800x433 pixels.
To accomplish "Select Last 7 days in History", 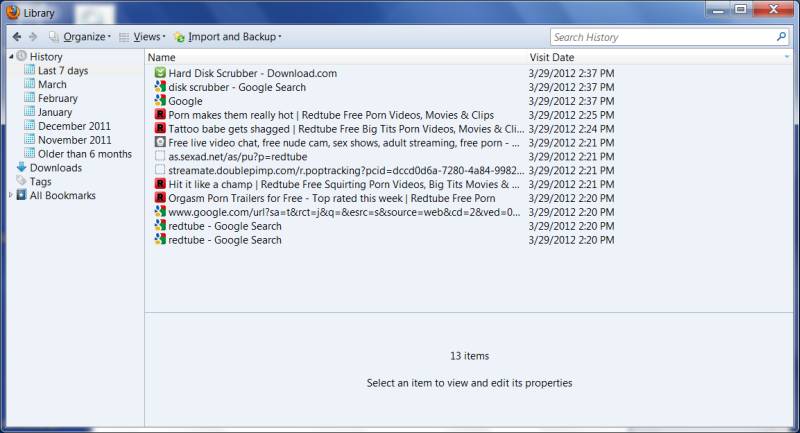I will click(63, 70).
